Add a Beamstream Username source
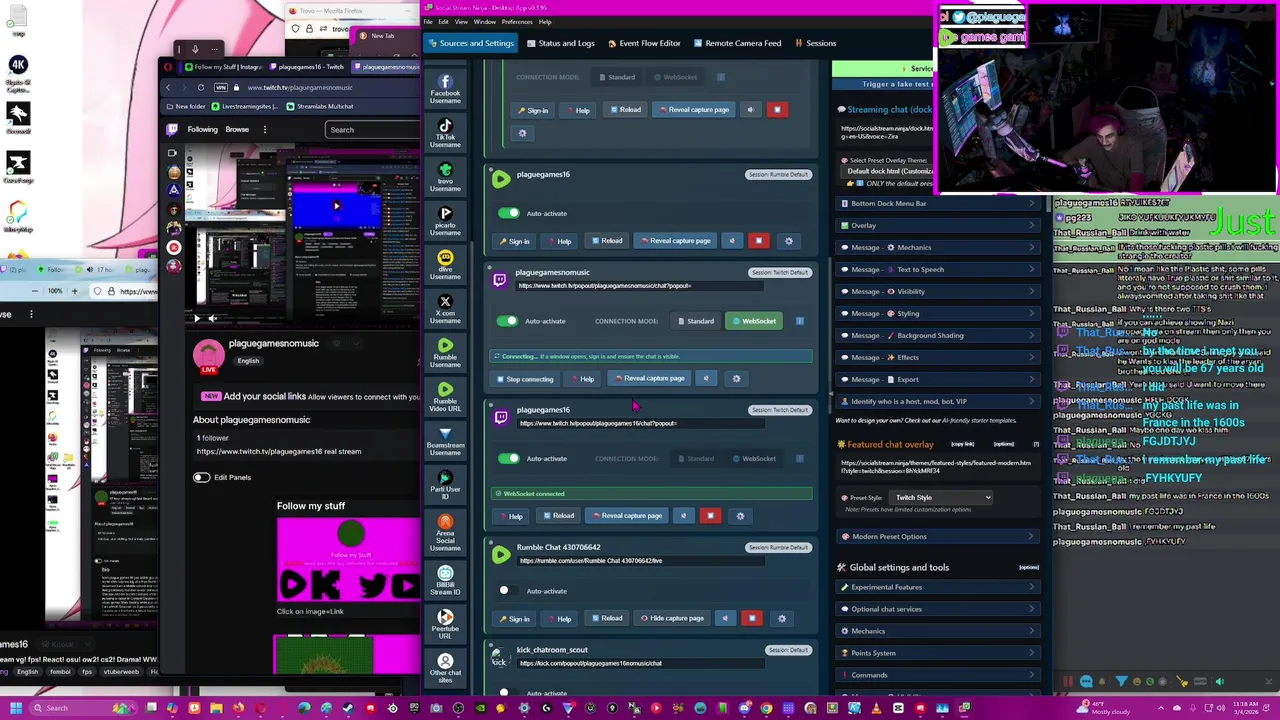The image size is (1280, 720). point(445,441)
